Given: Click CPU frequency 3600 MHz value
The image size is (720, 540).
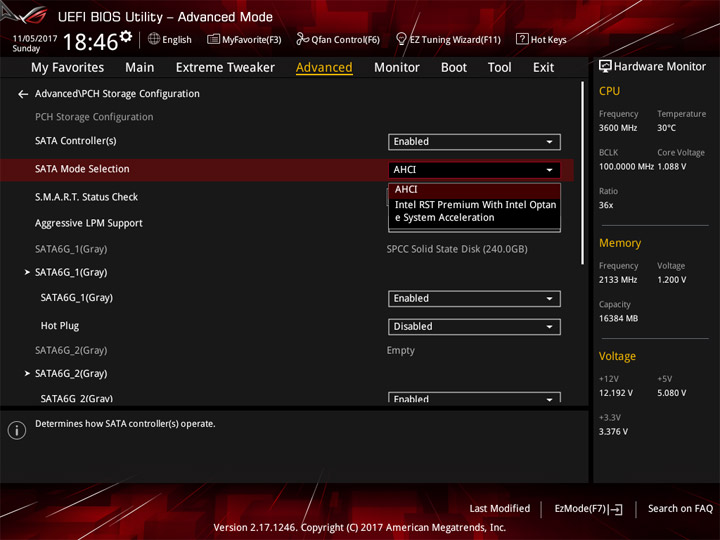Looking at the screenshot, I should pos(618,128).
